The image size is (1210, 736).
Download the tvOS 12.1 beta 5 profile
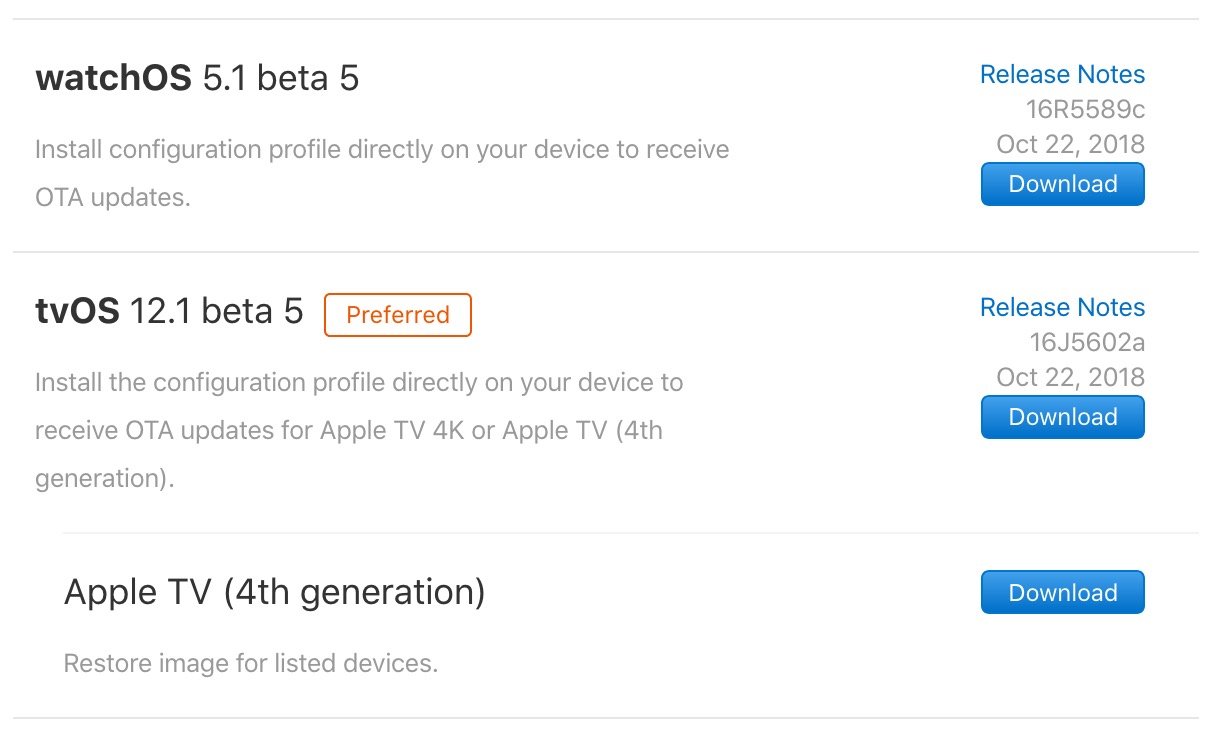[1062, 417]
